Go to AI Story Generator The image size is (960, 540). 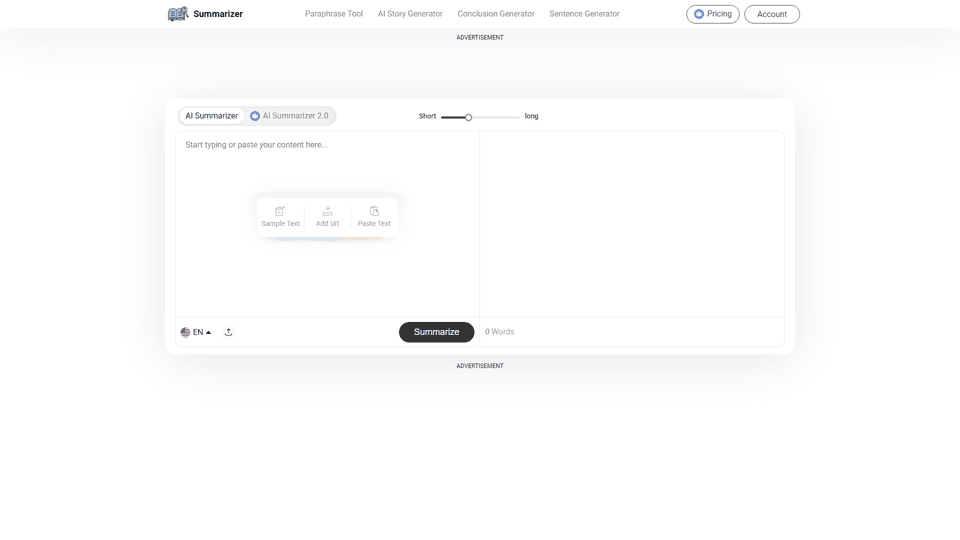(x=410, y=13)
